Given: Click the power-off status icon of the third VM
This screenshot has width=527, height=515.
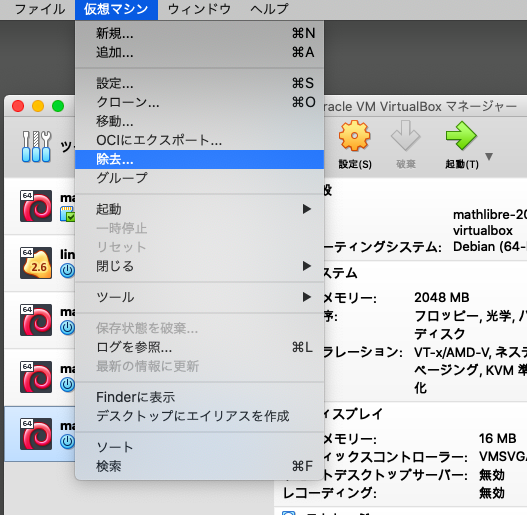Looking at the screenshot, I should [67, 328].
